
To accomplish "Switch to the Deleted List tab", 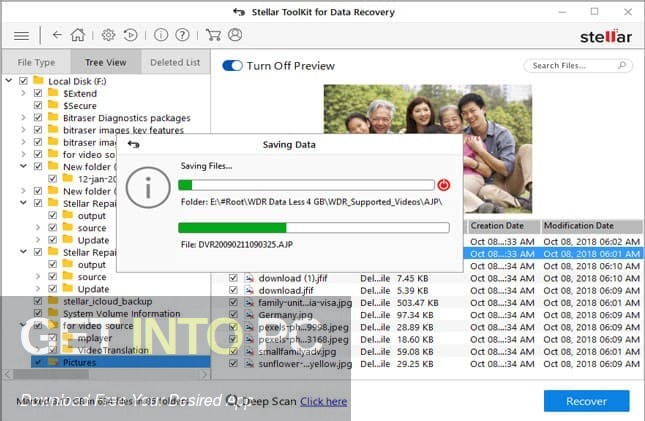I will [175, 62].
